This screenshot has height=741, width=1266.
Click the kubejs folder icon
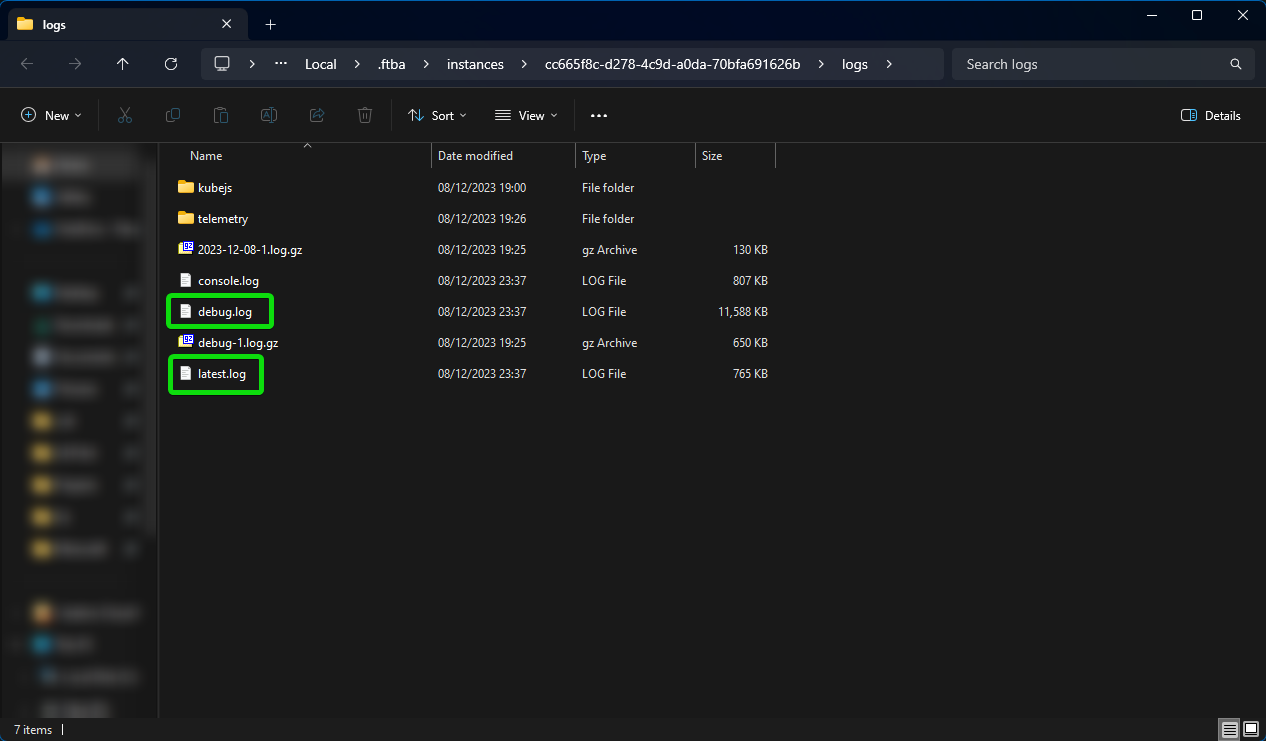pos(185,187)
